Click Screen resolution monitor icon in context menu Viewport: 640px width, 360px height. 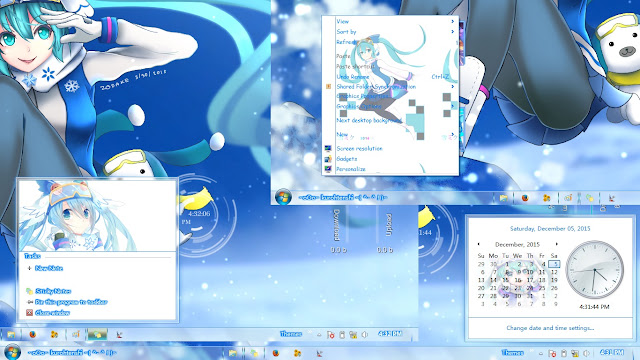(x=328, y=149)
